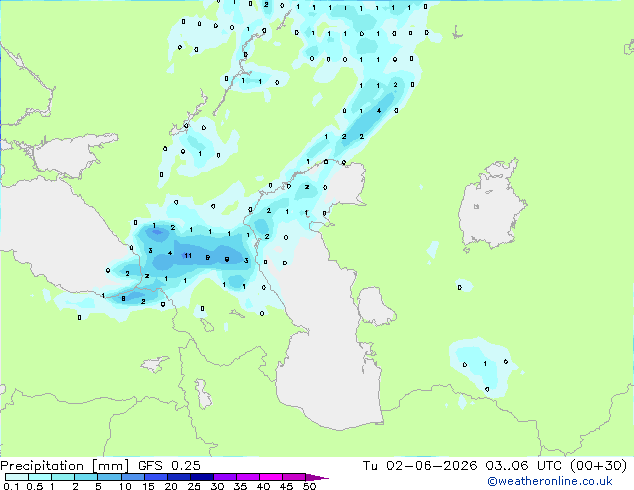
Task: Pick the 1–2 mm legend color swatch
Action: pyautogui.click(x=63, y=477)
